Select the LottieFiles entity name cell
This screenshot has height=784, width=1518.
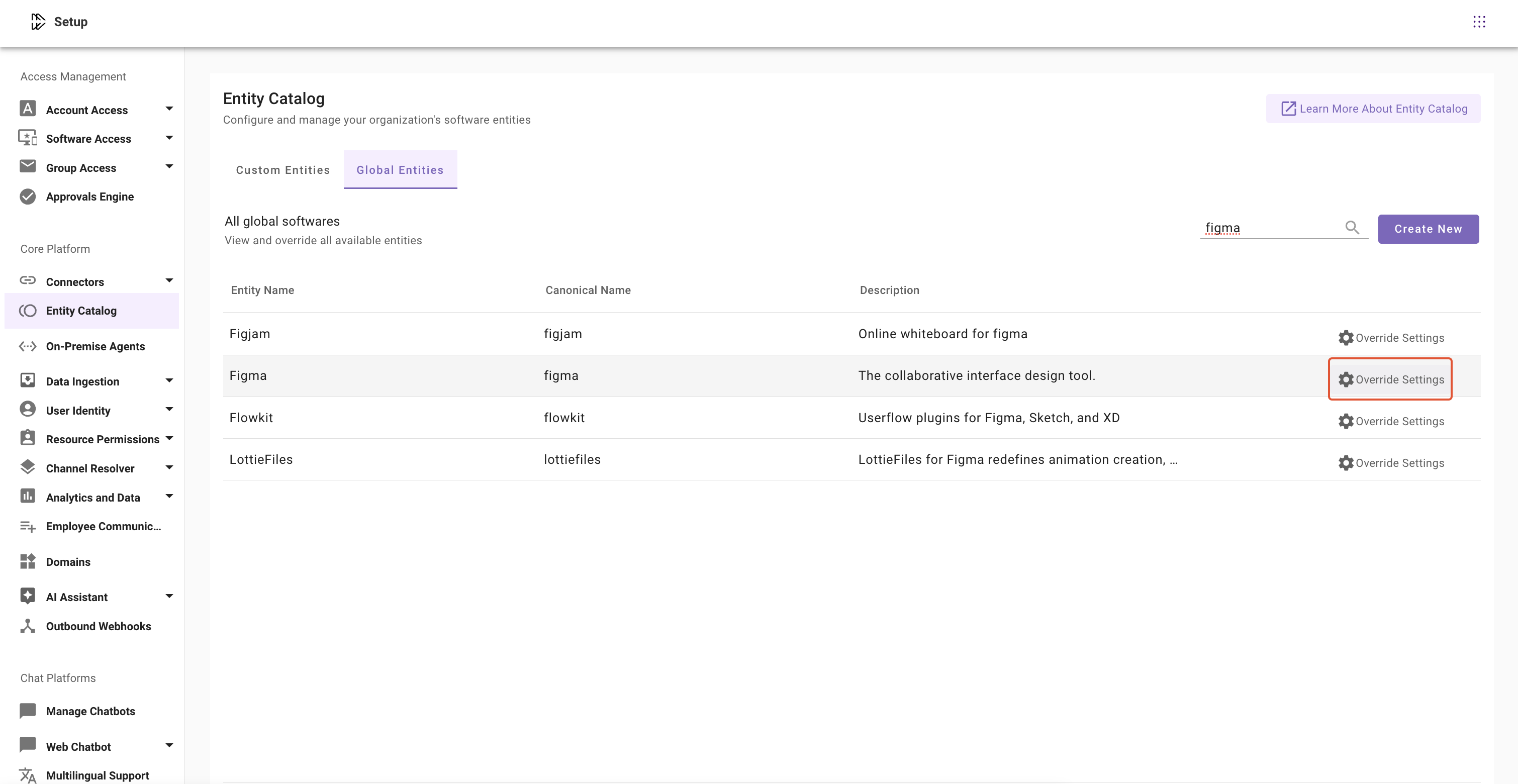click(x=261, y=459)
